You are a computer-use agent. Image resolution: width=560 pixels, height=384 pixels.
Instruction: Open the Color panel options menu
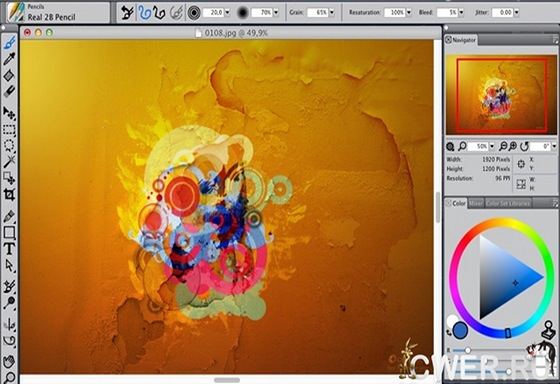click(x=555, y=203)
